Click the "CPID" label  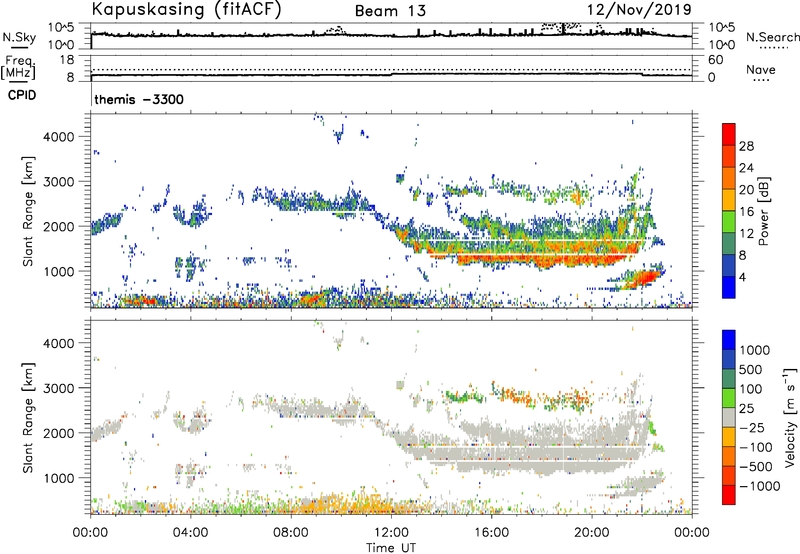pyautogui.click(x=22, y=95)
